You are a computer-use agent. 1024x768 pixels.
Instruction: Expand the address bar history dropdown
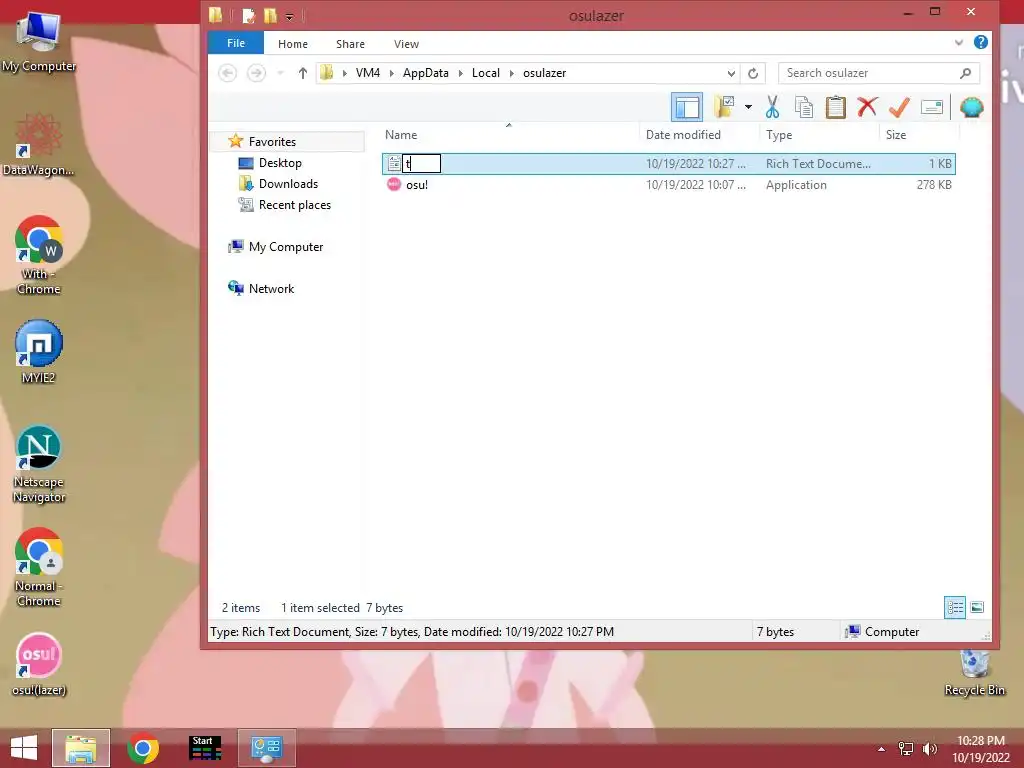pyautogui.click(x=731, y=73)
